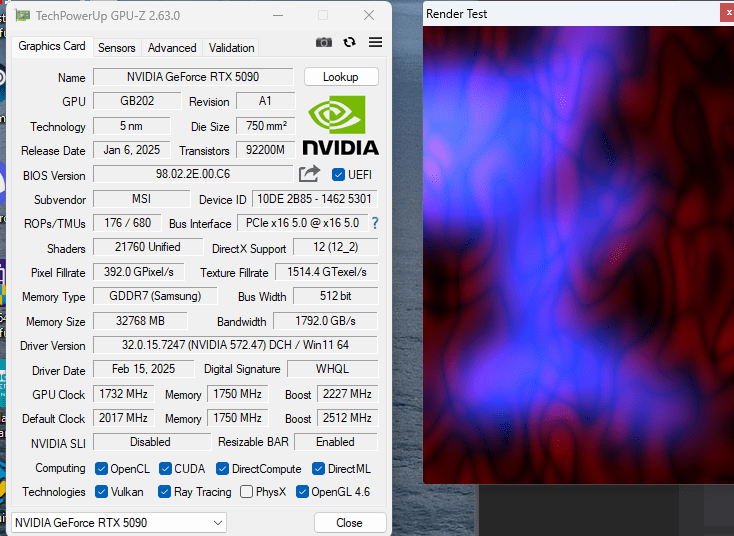Click the GPU field showing GB202
Viewport: 734px width, 536px height.
137,101
